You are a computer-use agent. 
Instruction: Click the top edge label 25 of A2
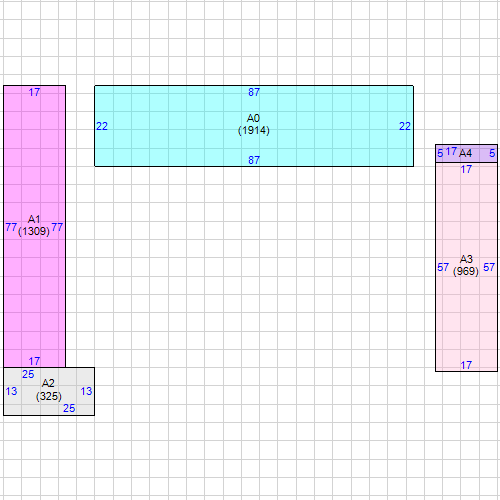[x=28, y=374]
